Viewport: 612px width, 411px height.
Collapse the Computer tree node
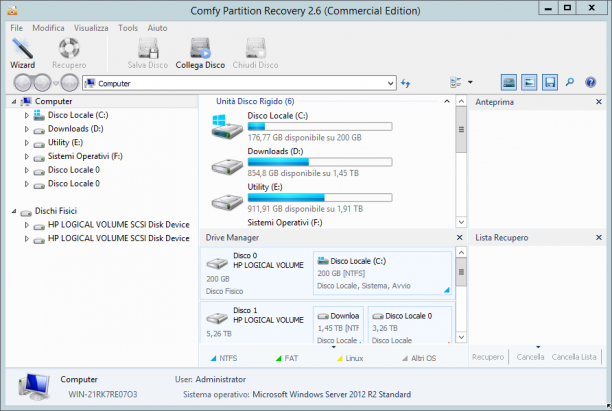(x=14, y=101)
